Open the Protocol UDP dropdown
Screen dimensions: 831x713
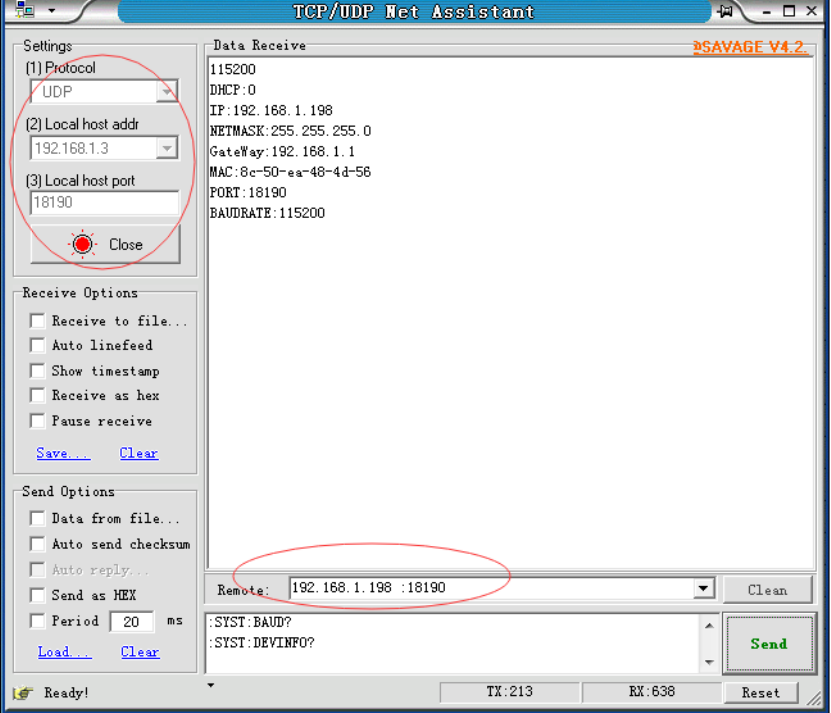pos(167,92)
